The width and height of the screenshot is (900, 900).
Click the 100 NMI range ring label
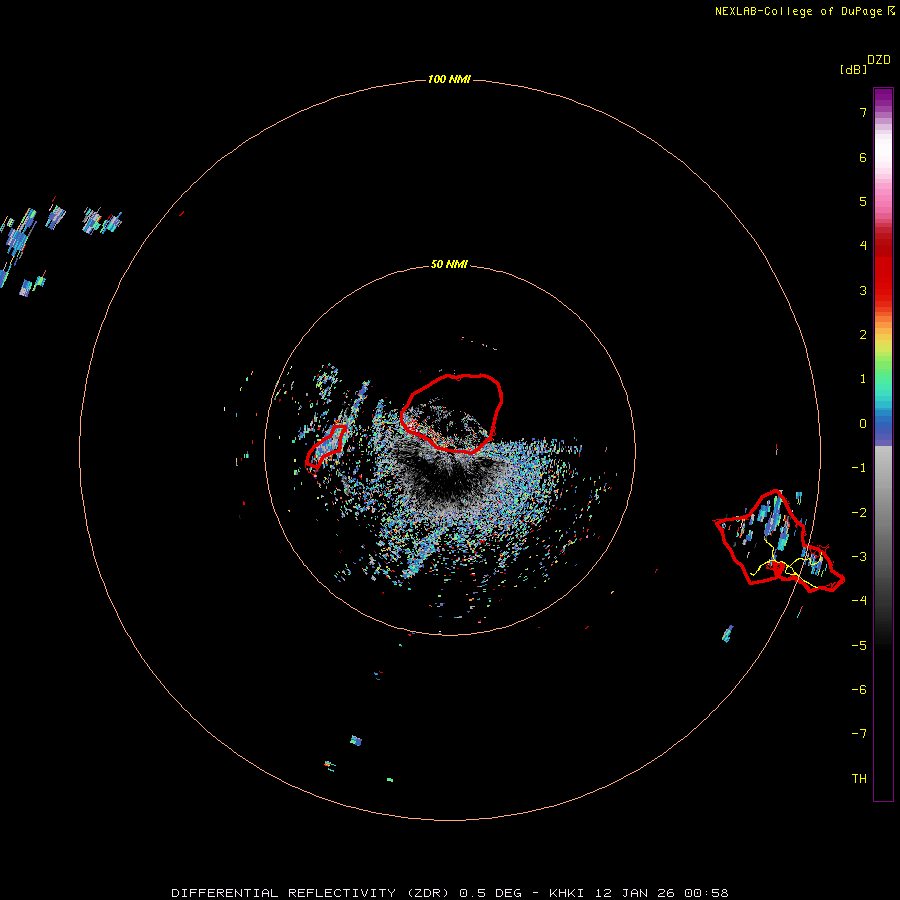coord(449,79)
